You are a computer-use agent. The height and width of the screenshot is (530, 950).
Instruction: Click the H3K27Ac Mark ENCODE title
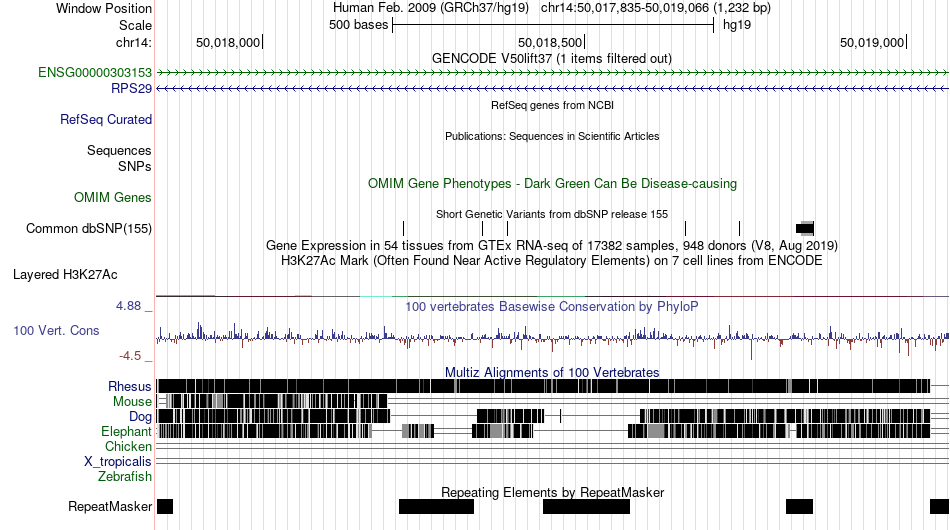(x=552, y=260)
